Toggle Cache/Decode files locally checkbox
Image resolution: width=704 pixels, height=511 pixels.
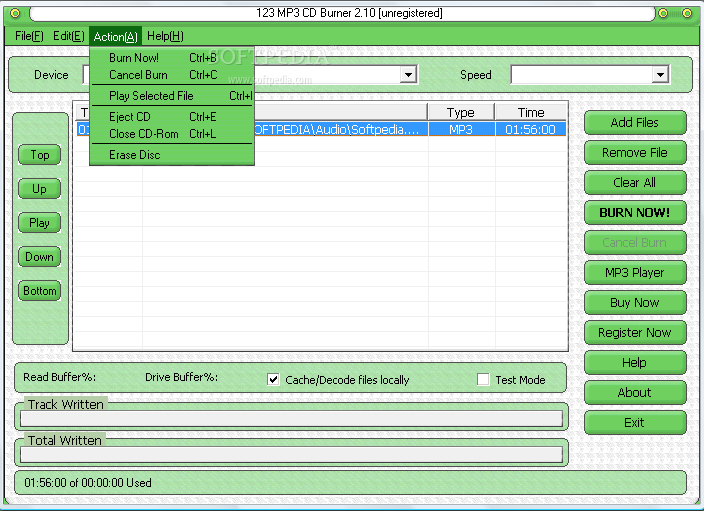pyautogui.click(x=273, y=379)
